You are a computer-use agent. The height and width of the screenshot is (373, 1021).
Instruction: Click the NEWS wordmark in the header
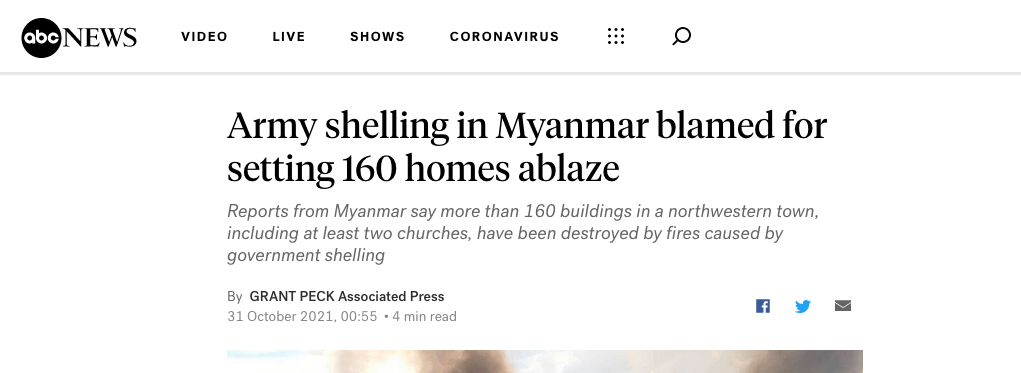click(100, 37)
